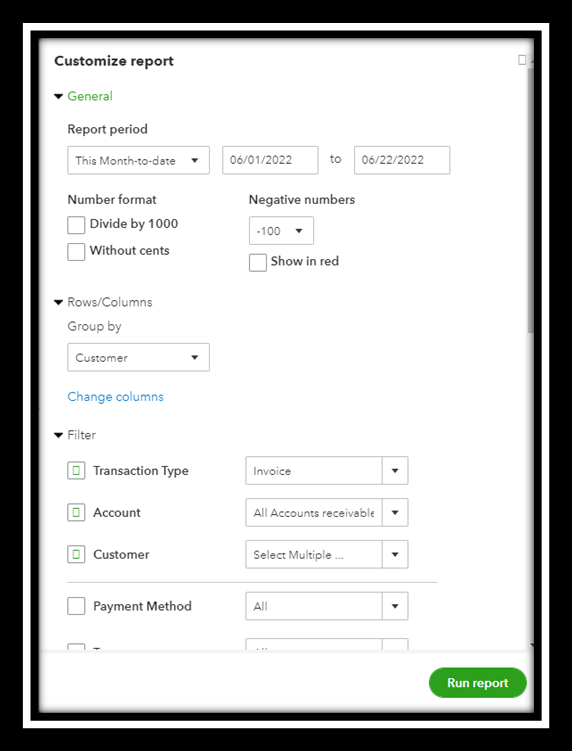Viewport: 572px width, 751px height.
Task: Open the Invoice transaction type dropdown arrow
Action: click(x=395, y=471)
